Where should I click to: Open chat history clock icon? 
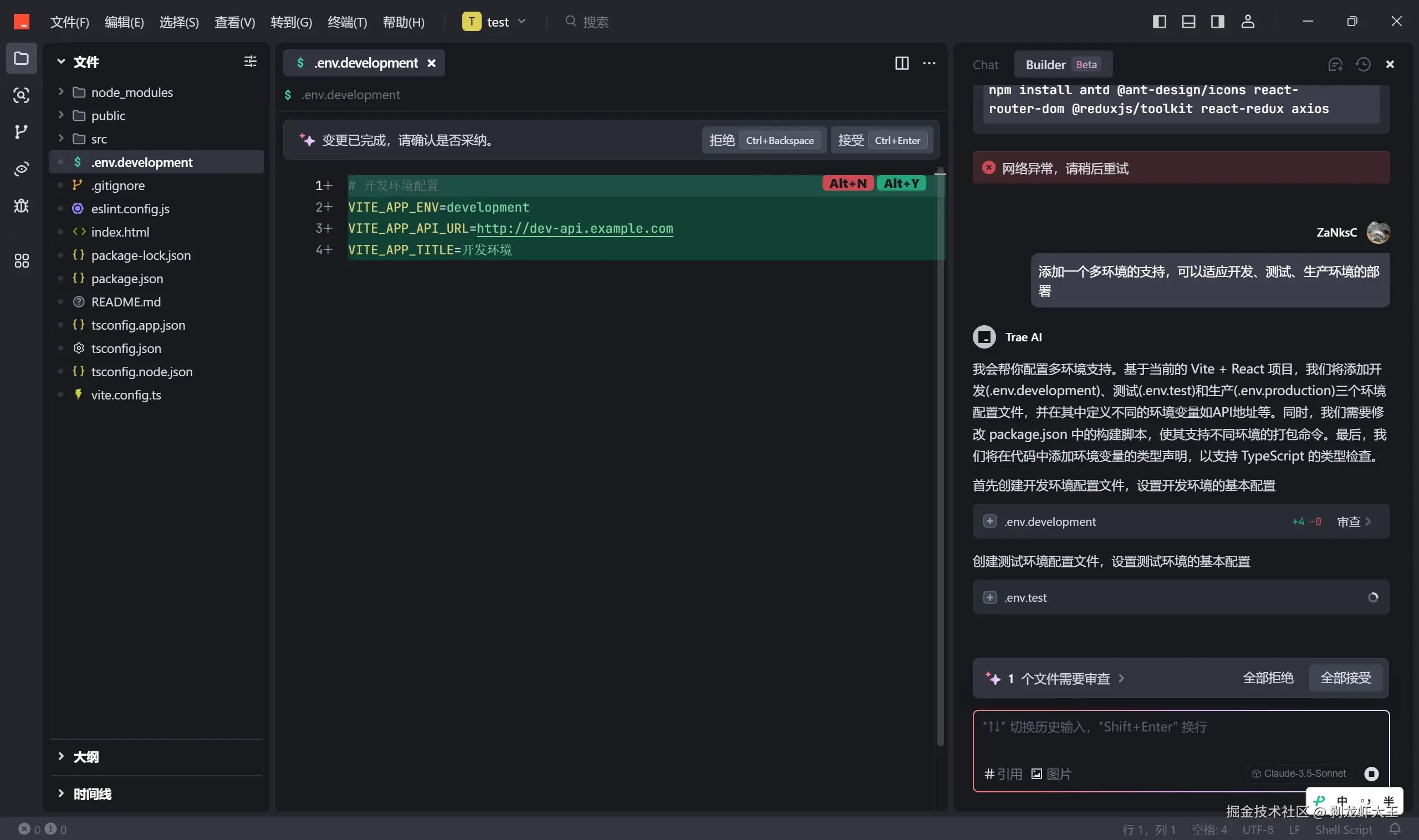(x=1362, y=64)
